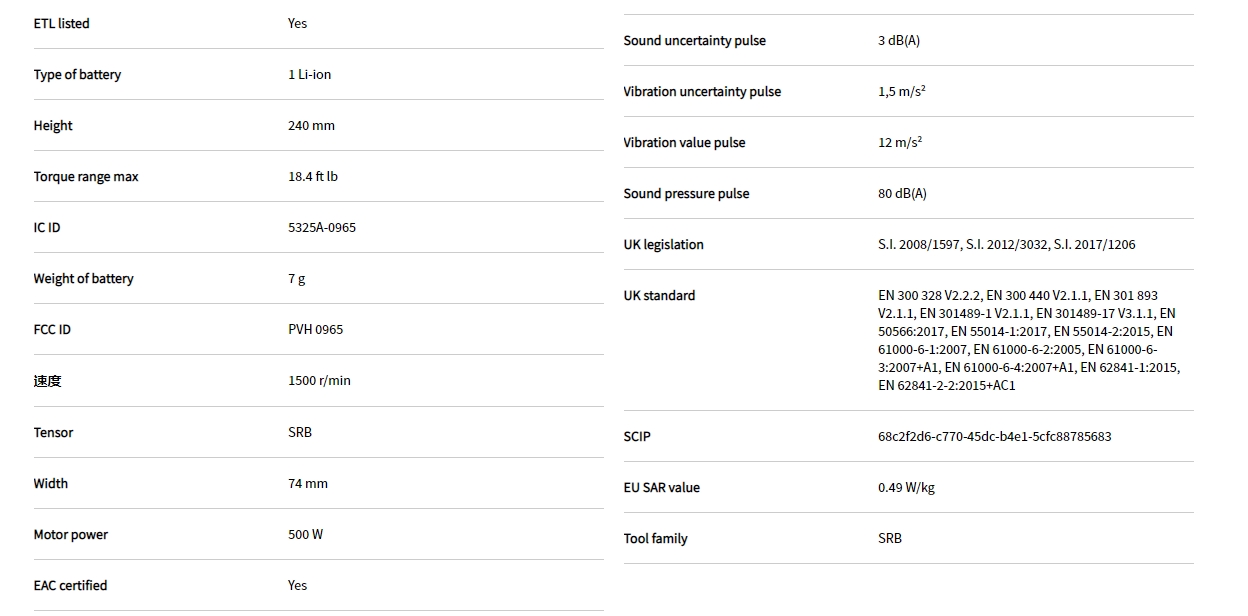Select the Width value 74 mm
This screenshot has width=1248, height=616.
[x=308, y=483]
